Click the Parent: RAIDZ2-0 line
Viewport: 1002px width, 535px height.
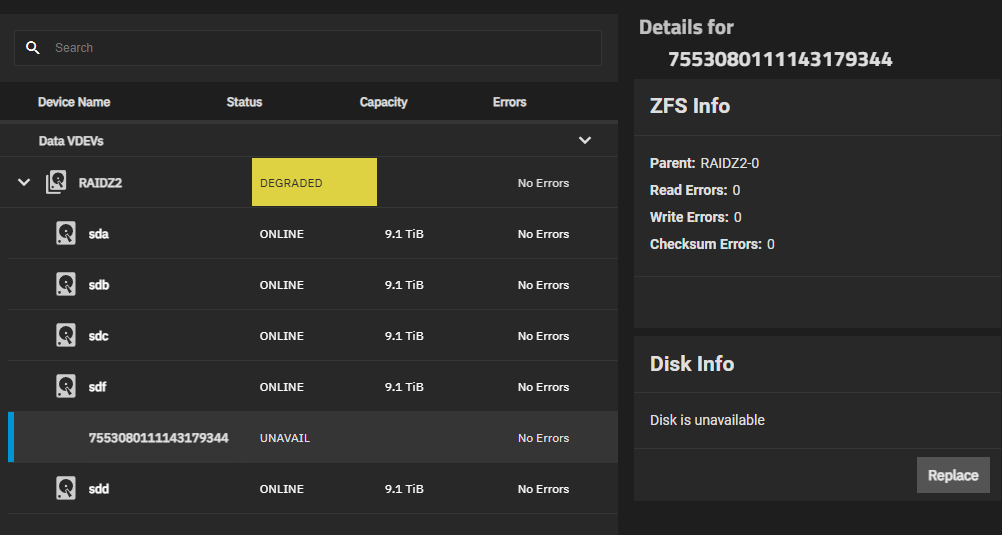704,163
